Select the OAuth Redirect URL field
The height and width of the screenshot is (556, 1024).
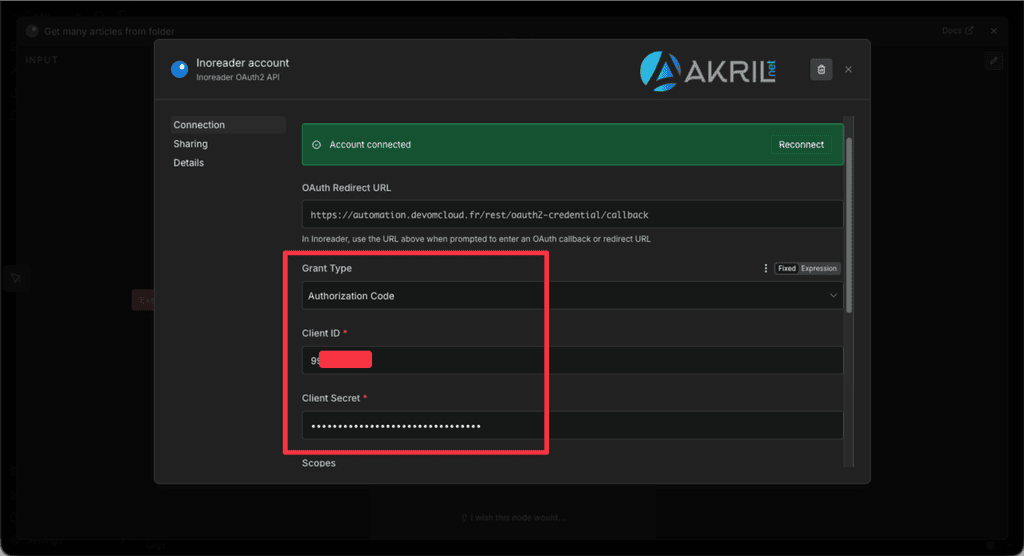[572, 214]
